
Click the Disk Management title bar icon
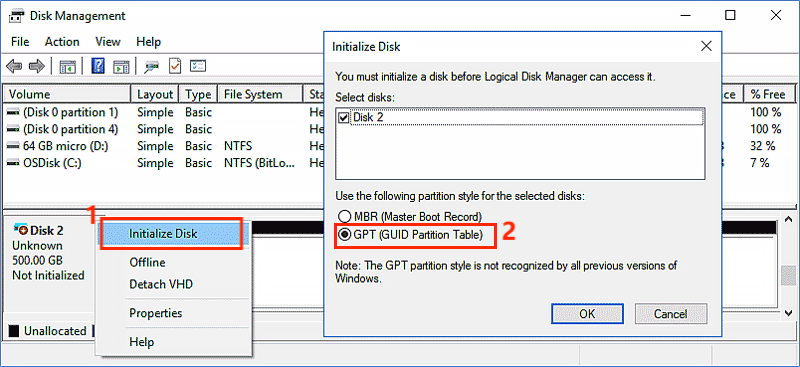click(16, 16)
